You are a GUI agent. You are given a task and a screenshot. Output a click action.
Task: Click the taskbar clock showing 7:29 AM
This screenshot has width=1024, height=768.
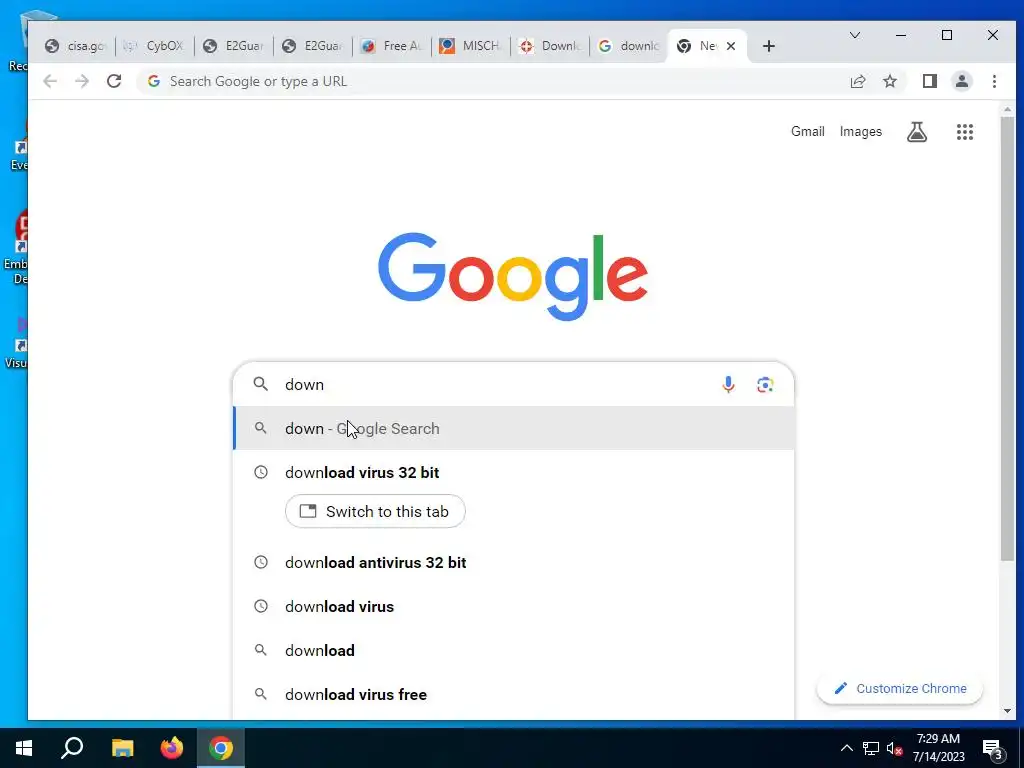938,748
